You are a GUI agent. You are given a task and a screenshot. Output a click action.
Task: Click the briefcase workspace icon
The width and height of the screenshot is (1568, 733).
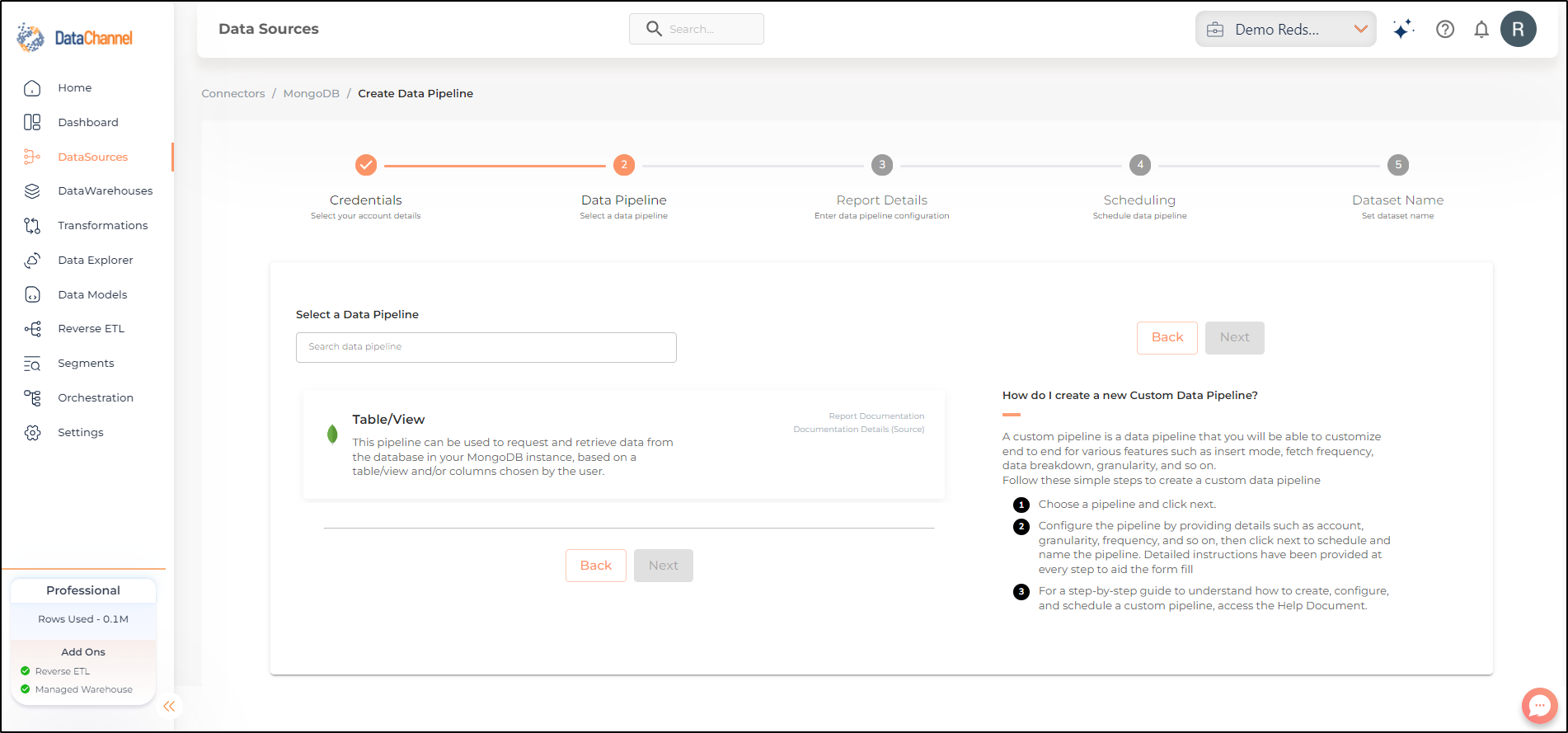pyautogui.click(x=1215, y=30)
